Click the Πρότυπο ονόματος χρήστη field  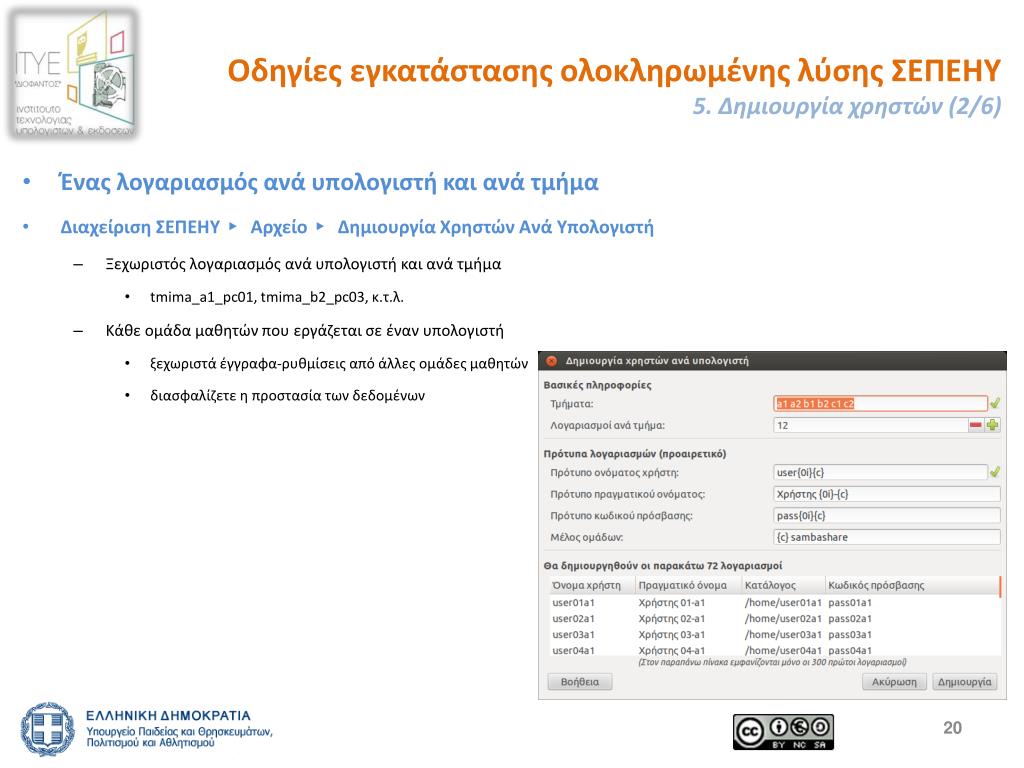click(880, 472)
